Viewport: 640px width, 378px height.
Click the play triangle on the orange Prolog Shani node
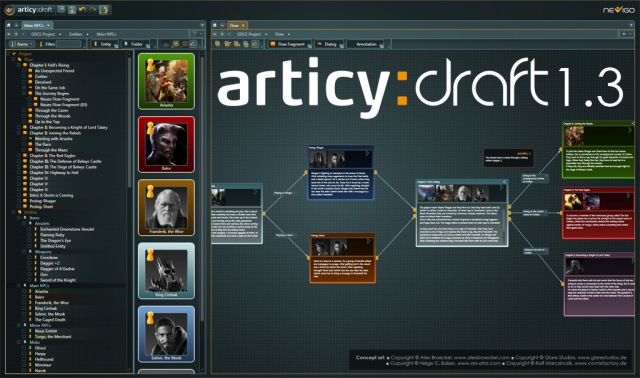point(369,241)
